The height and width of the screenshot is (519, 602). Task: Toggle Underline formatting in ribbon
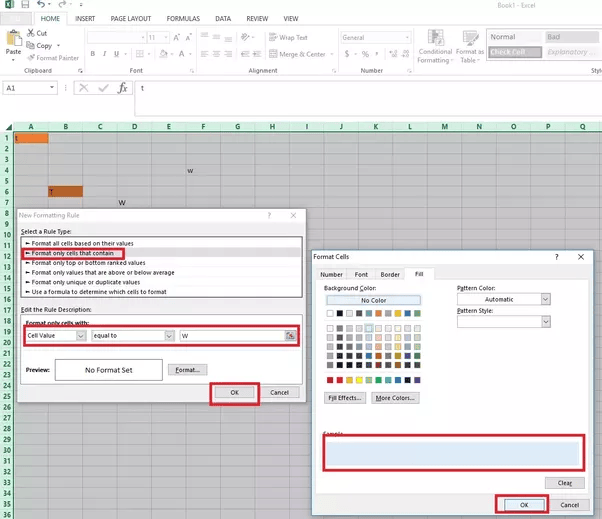[x=116, y=54]
